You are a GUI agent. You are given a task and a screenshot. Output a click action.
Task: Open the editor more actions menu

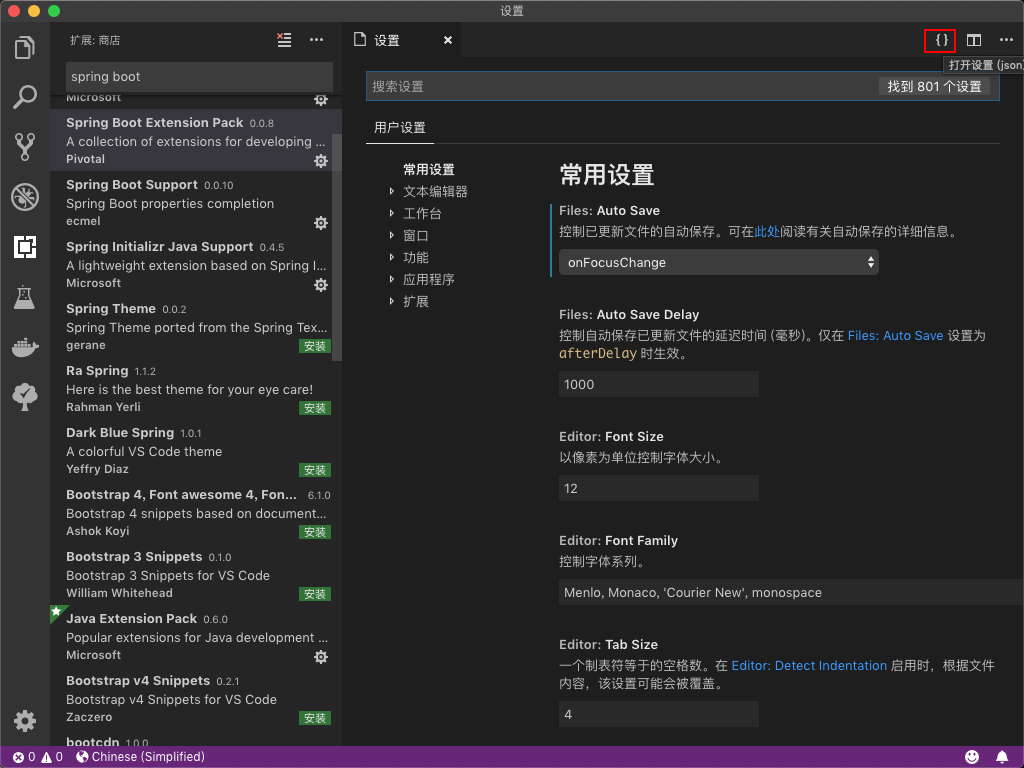tap(1006, 40)
